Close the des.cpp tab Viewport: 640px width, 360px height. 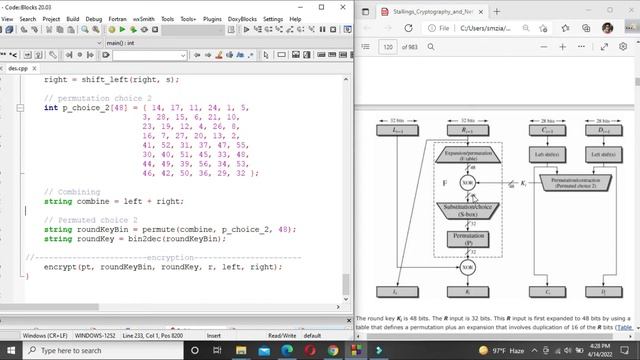(34, 69)
